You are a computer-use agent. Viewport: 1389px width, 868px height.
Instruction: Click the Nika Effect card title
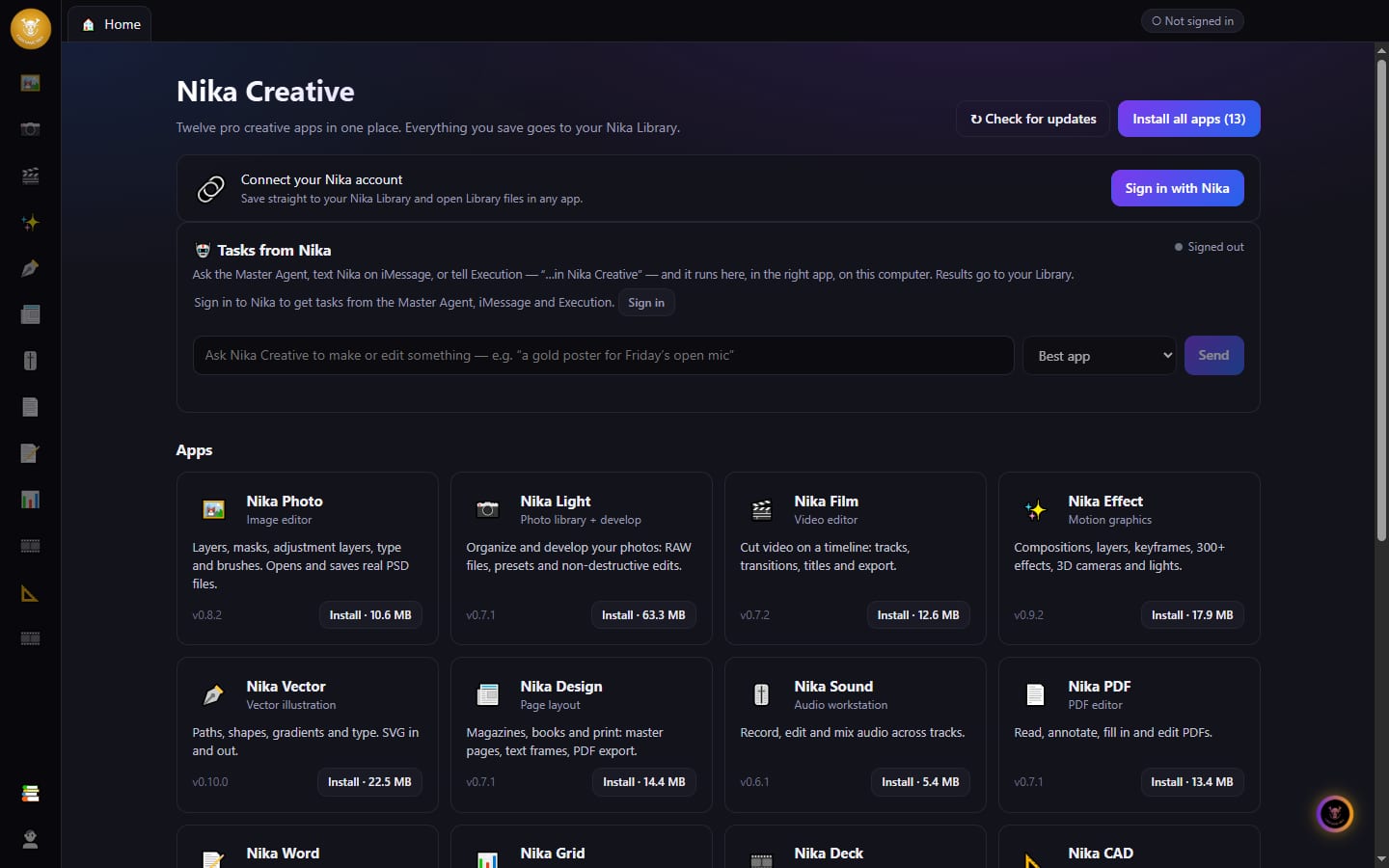click(x=1105, y=502)
